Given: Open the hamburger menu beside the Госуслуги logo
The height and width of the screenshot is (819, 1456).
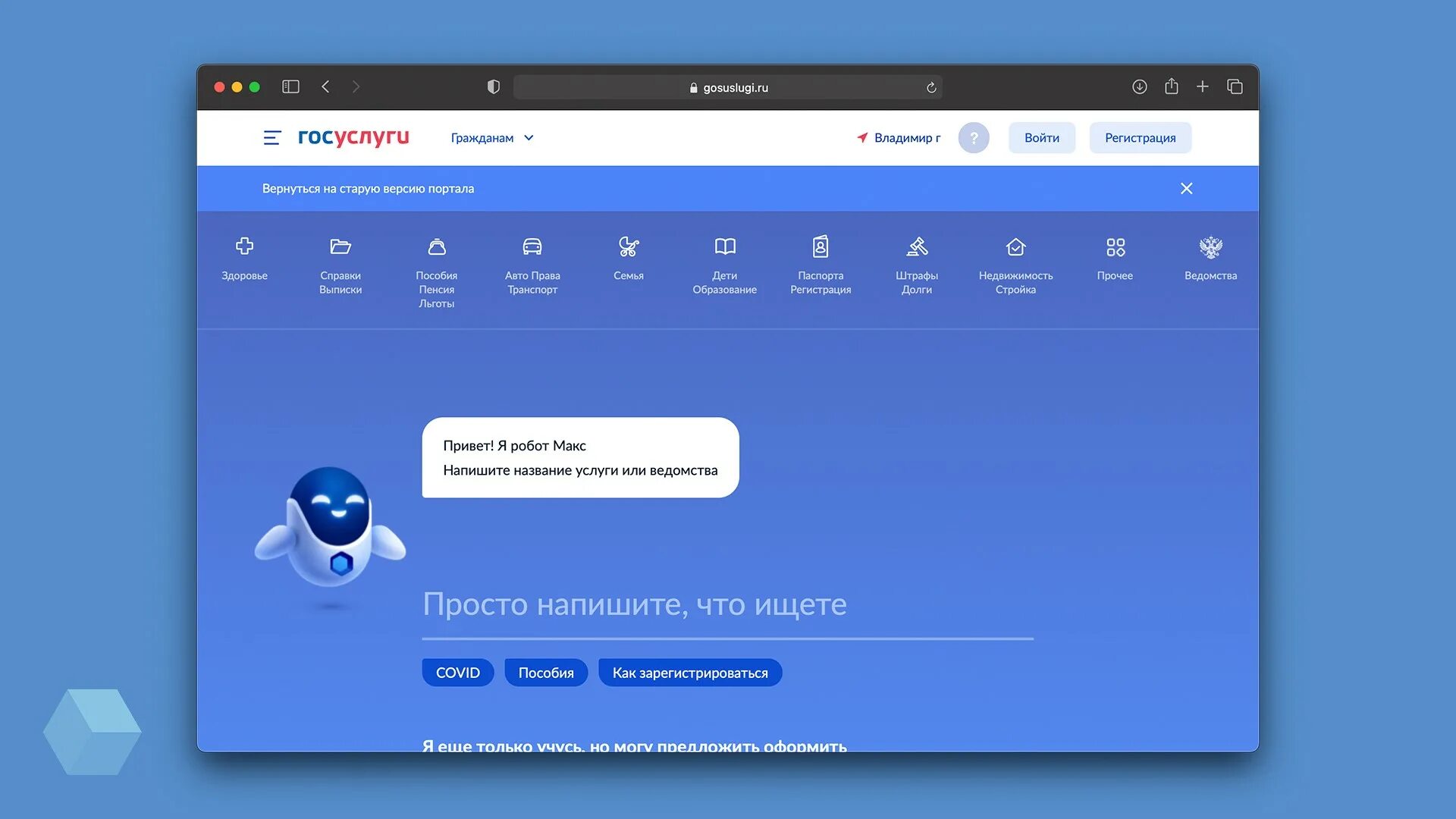Looking at the screenshot, I should (272, 138).
